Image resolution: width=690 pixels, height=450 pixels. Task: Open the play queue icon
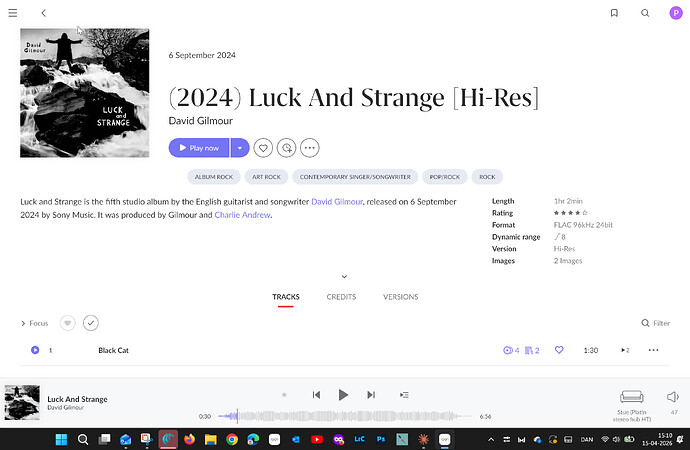(x=404, y=395)
